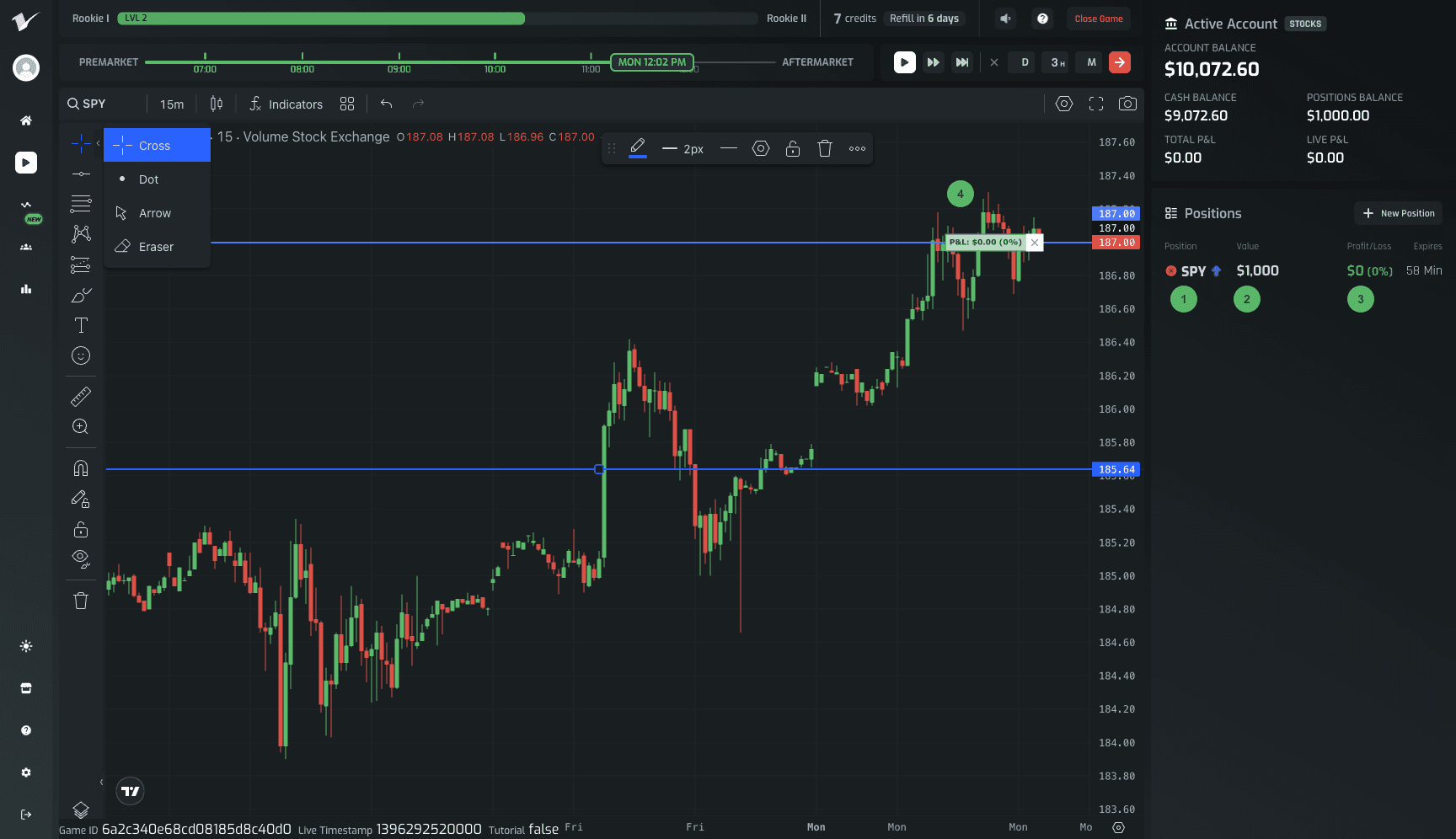Toggle Magnet mode for drawings
Screen dimensions: 1456x839
[81, 468]
